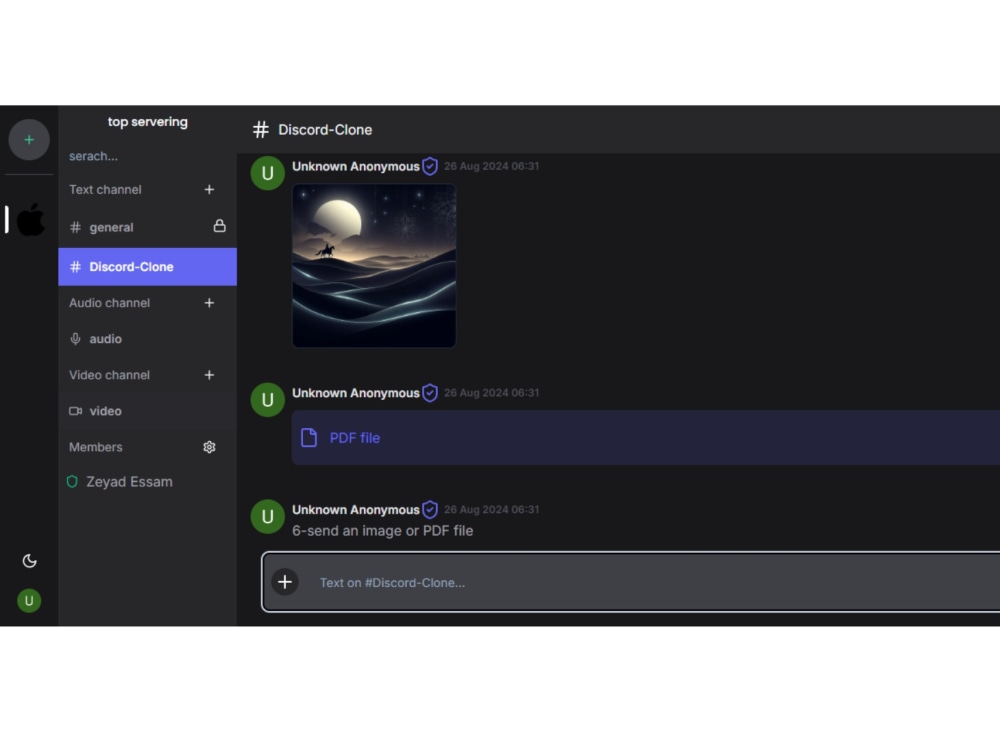The height and width of the screenshot is (750, 1000).
Task: Click the Text channel section label
Action: [x=105, y=189]
